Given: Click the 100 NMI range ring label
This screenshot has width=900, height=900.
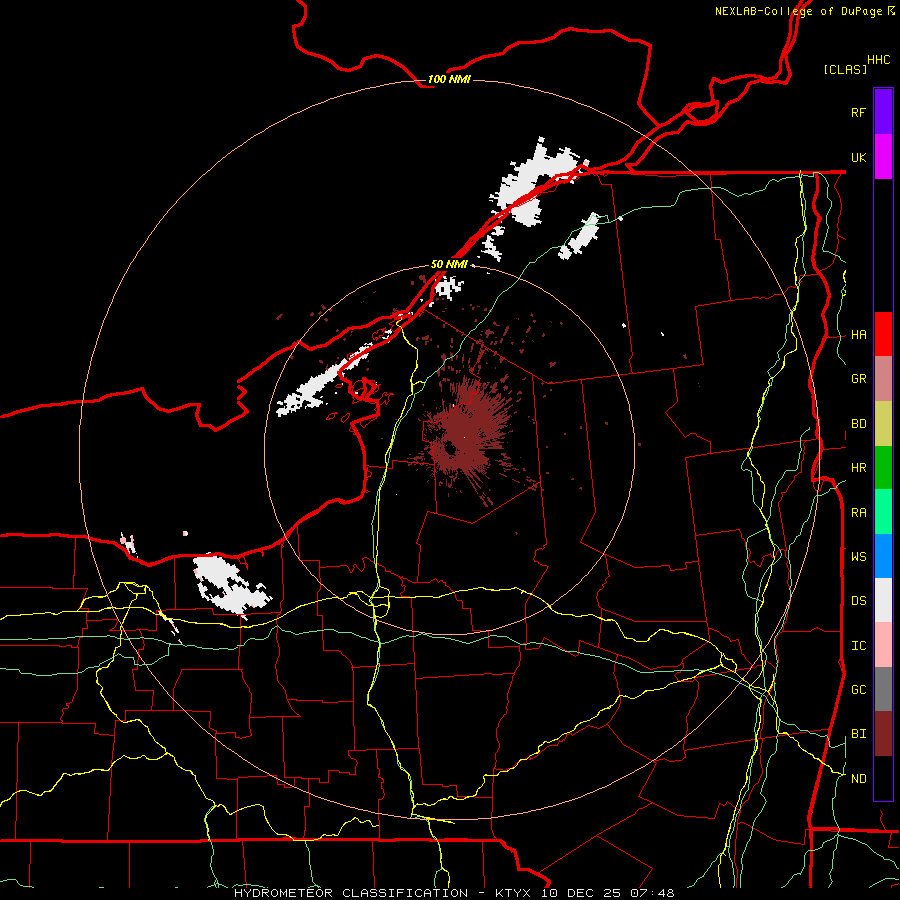Looking at the screenshot, I should pyautogui.click(x=449, y=79).
